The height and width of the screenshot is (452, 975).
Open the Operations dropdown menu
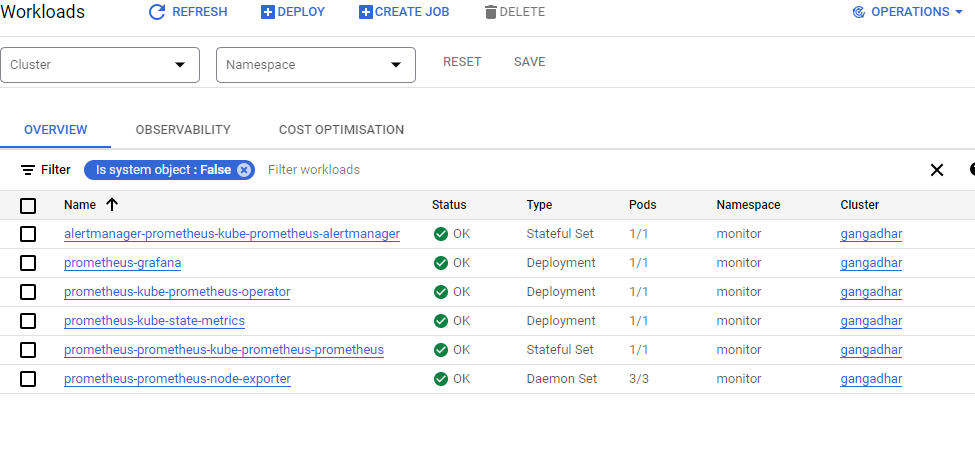point(907,12)
